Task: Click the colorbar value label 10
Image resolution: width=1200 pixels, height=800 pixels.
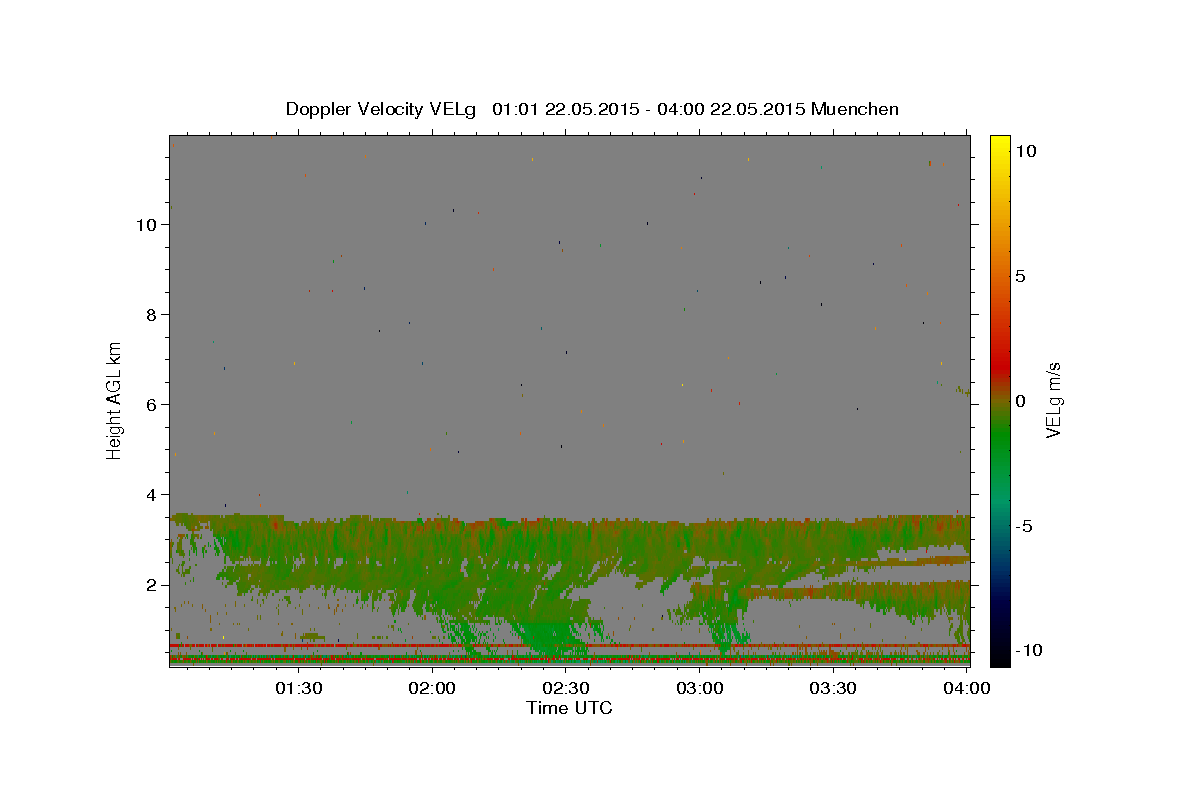Action: (x=1025, y=150)
